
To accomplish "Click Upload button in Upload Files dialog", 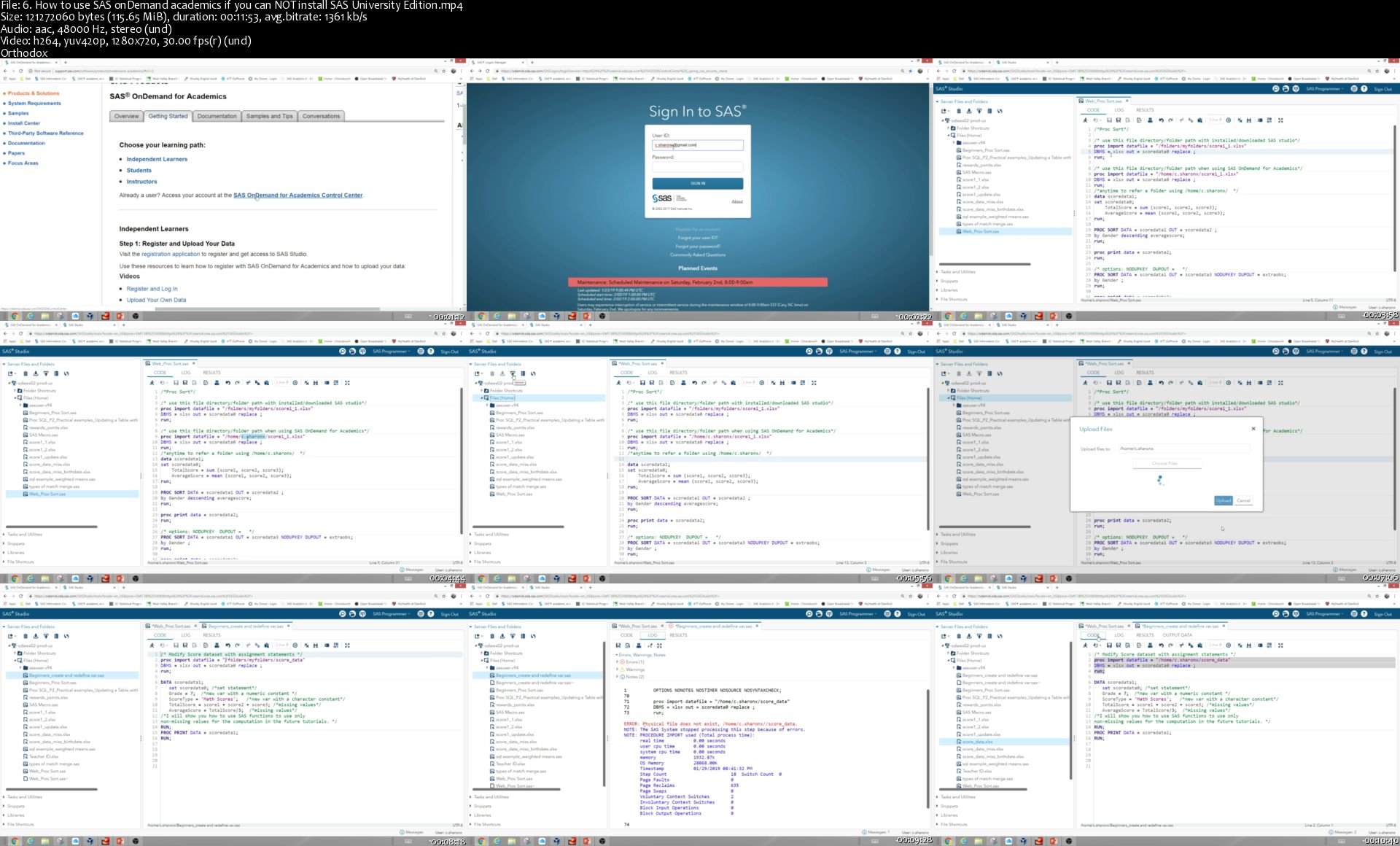I will [x=1223, y=500].
